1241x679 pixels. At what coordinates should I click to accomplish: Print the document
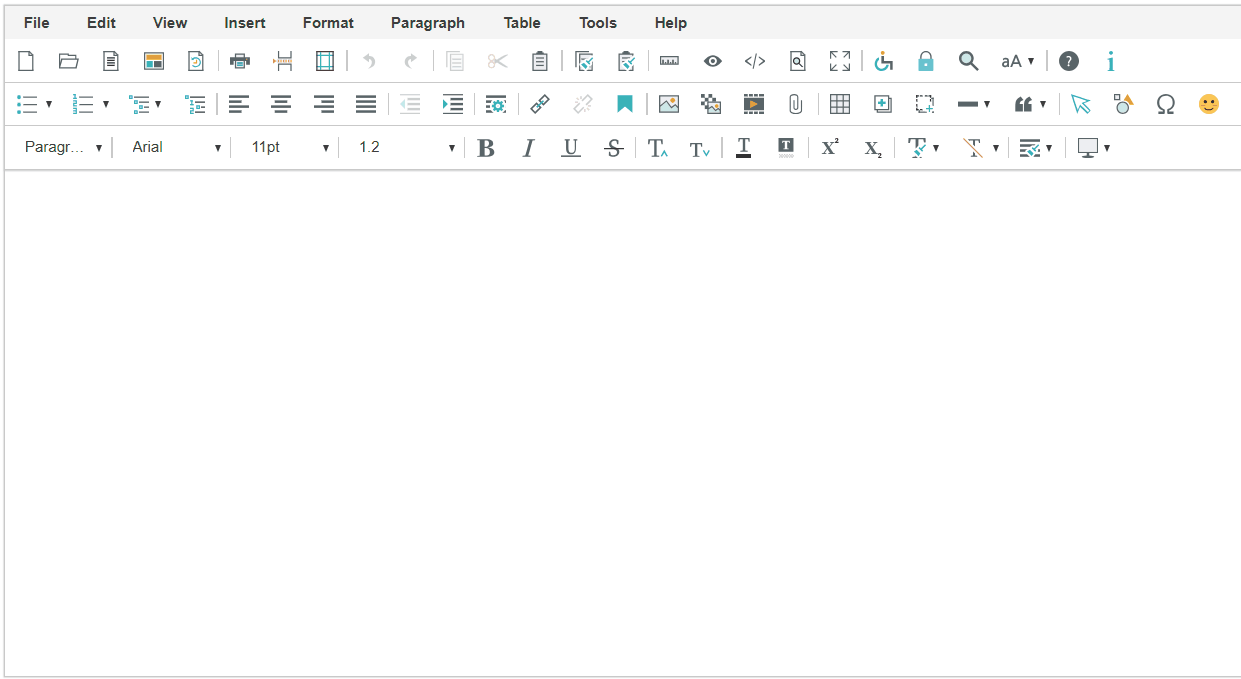point(240,61)
